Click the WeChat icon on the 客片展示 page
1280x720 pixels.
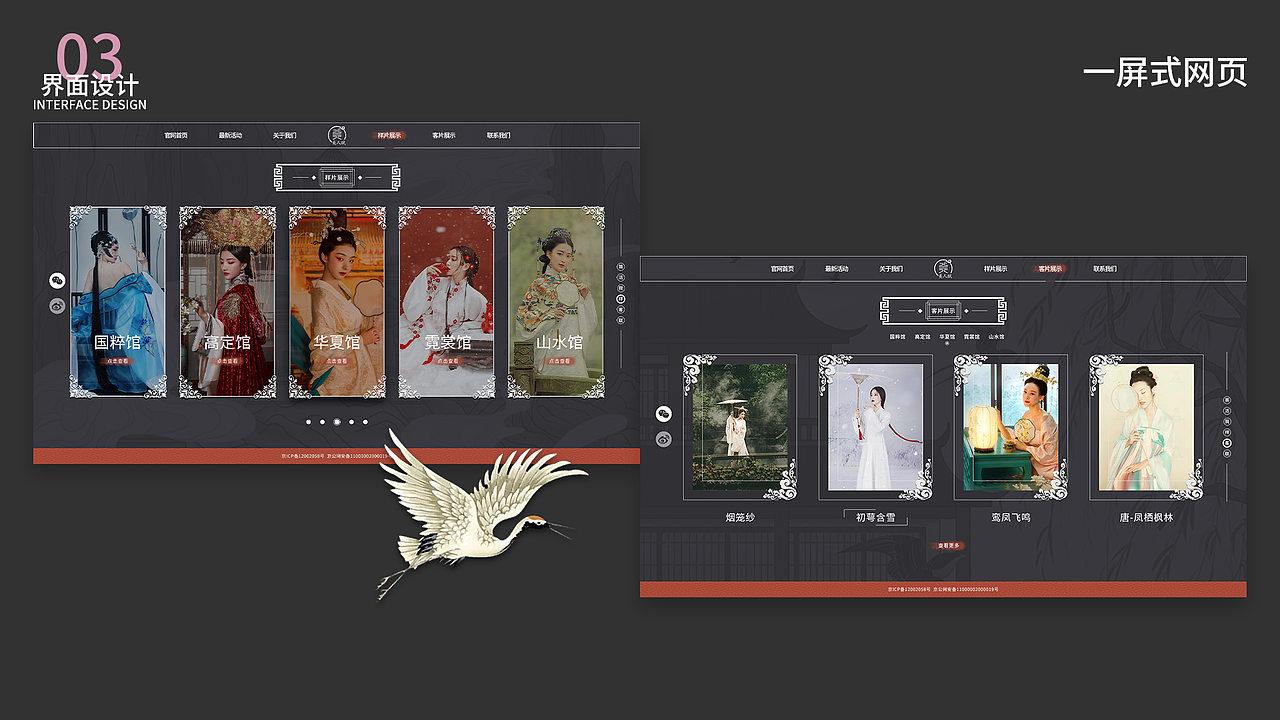point(663,411)
